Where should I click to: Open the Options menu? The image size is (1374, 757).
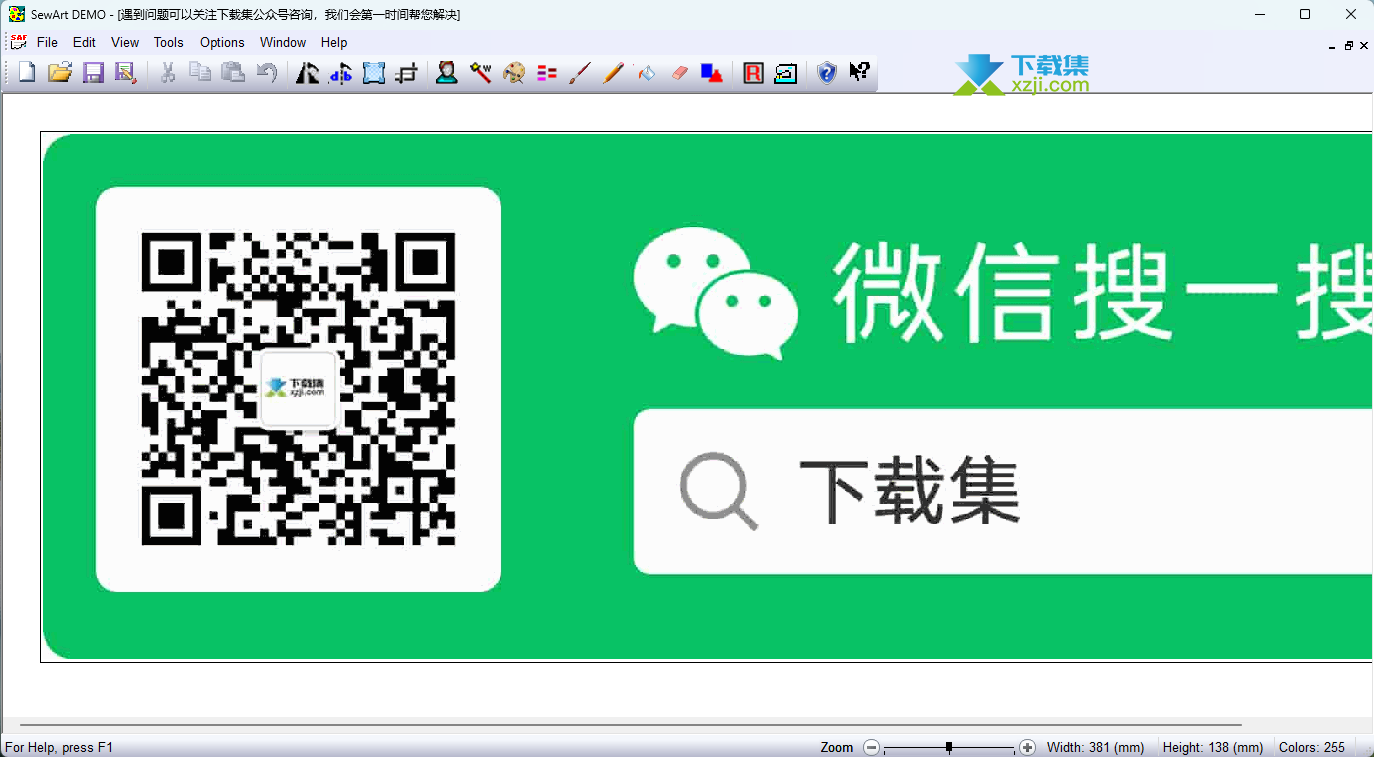point(222,42)
